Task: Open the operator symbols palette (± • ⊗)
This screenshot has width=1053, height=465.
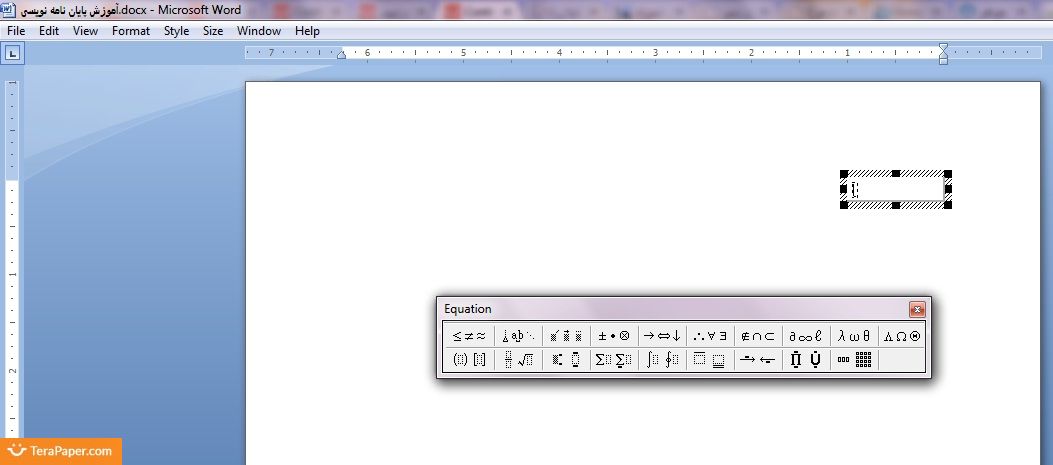Action: click(614, 336)
